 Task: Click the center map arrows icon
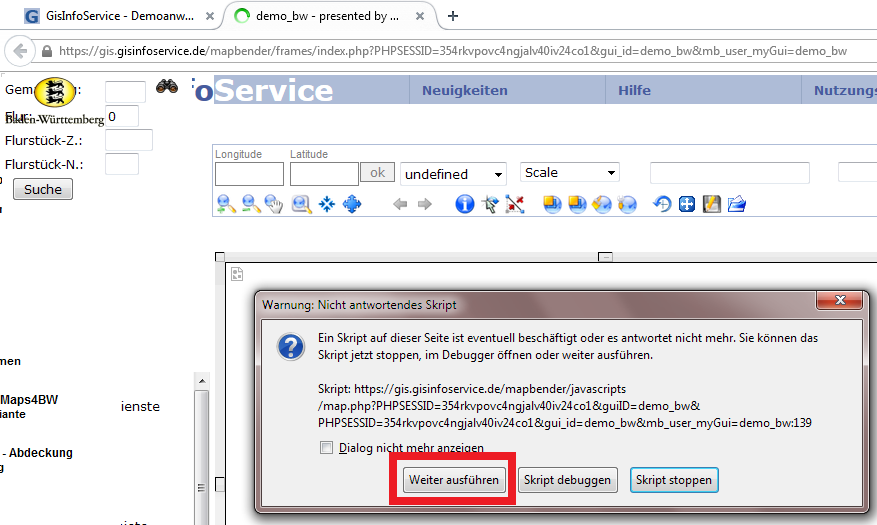click(x=327, y=204)
